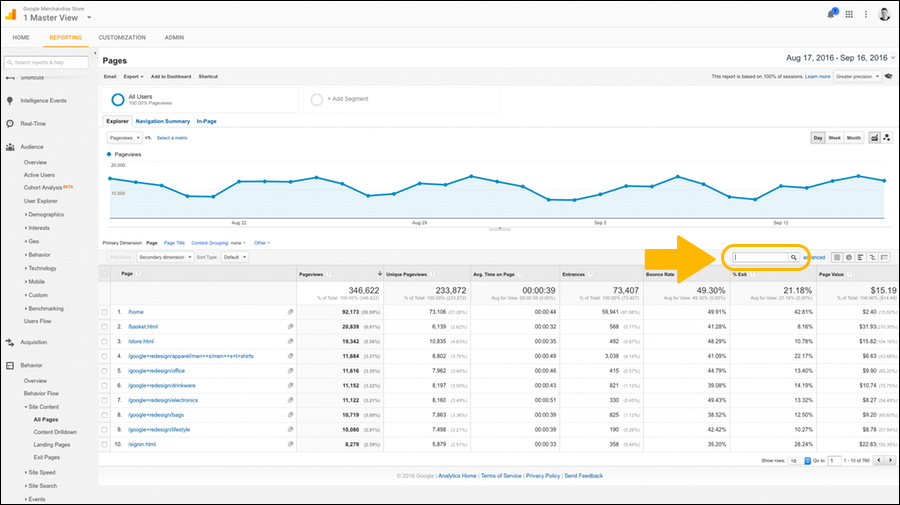
Task: Click the Audience people icon
Action: (x=10, y=147)
